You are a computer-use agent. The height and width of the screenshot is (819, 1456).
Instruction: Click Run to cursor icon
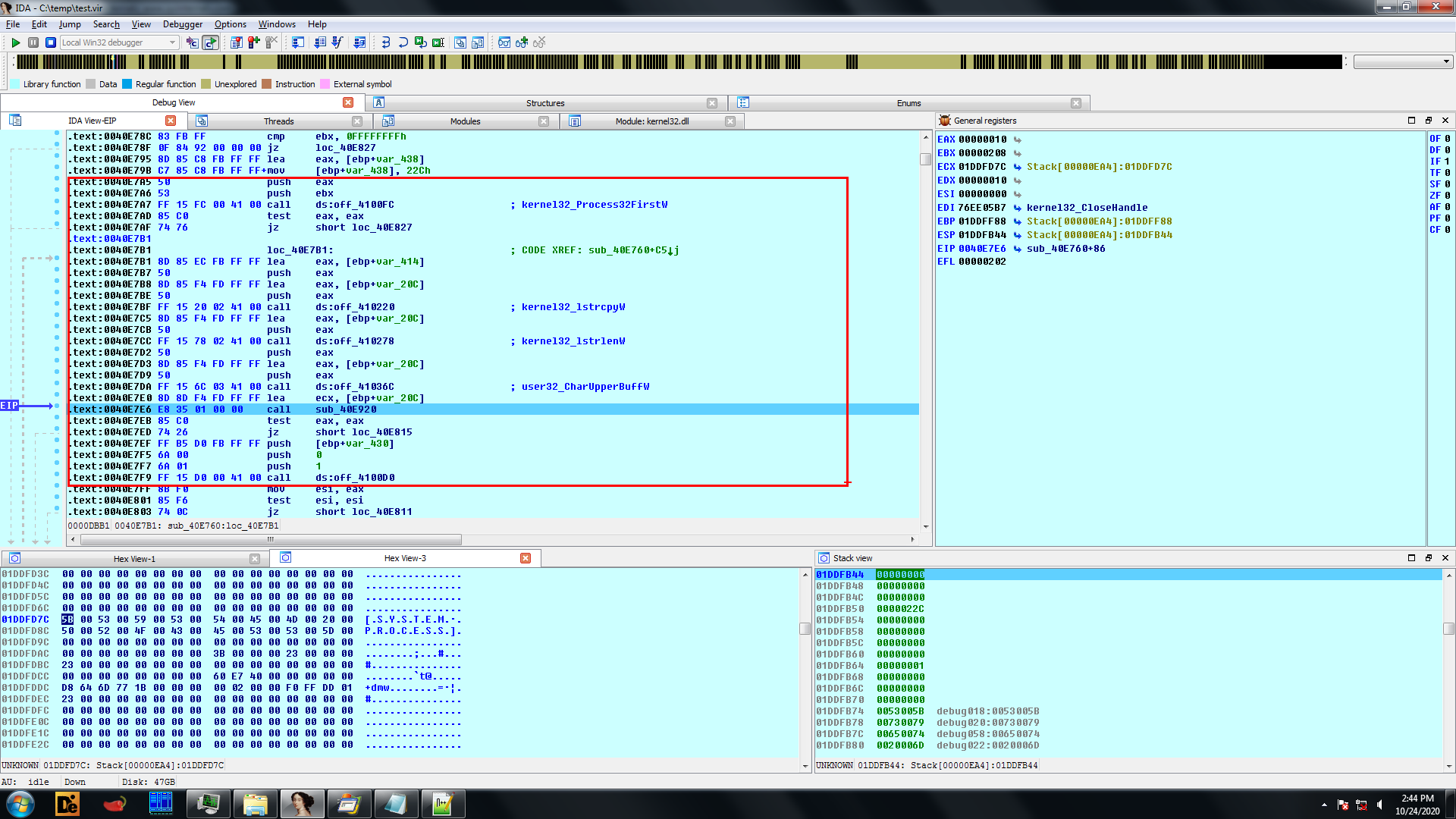pyautogui.click(x=438, y=42)
